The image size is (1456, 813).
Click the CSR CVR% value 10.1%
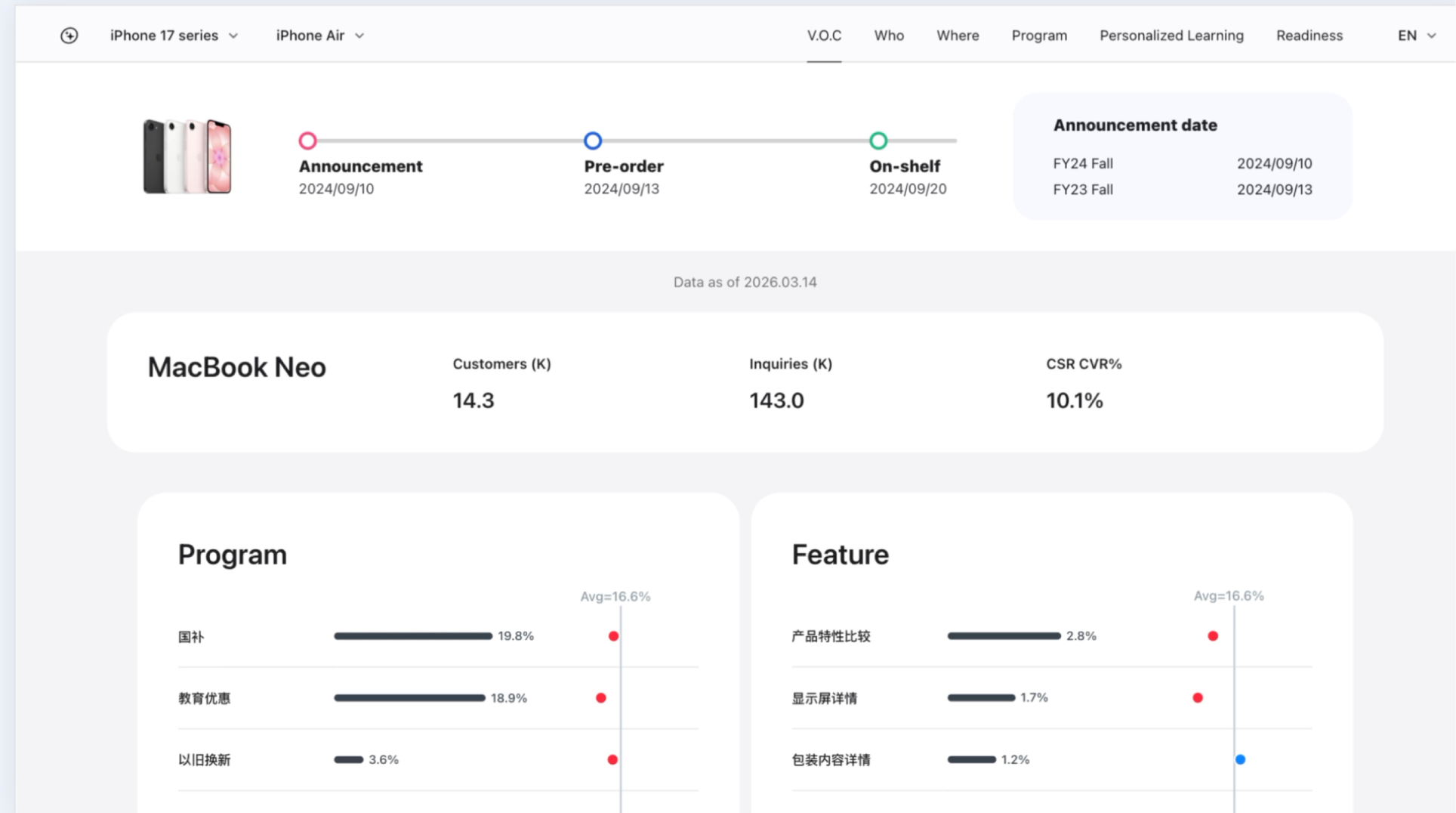point(1075,400)
